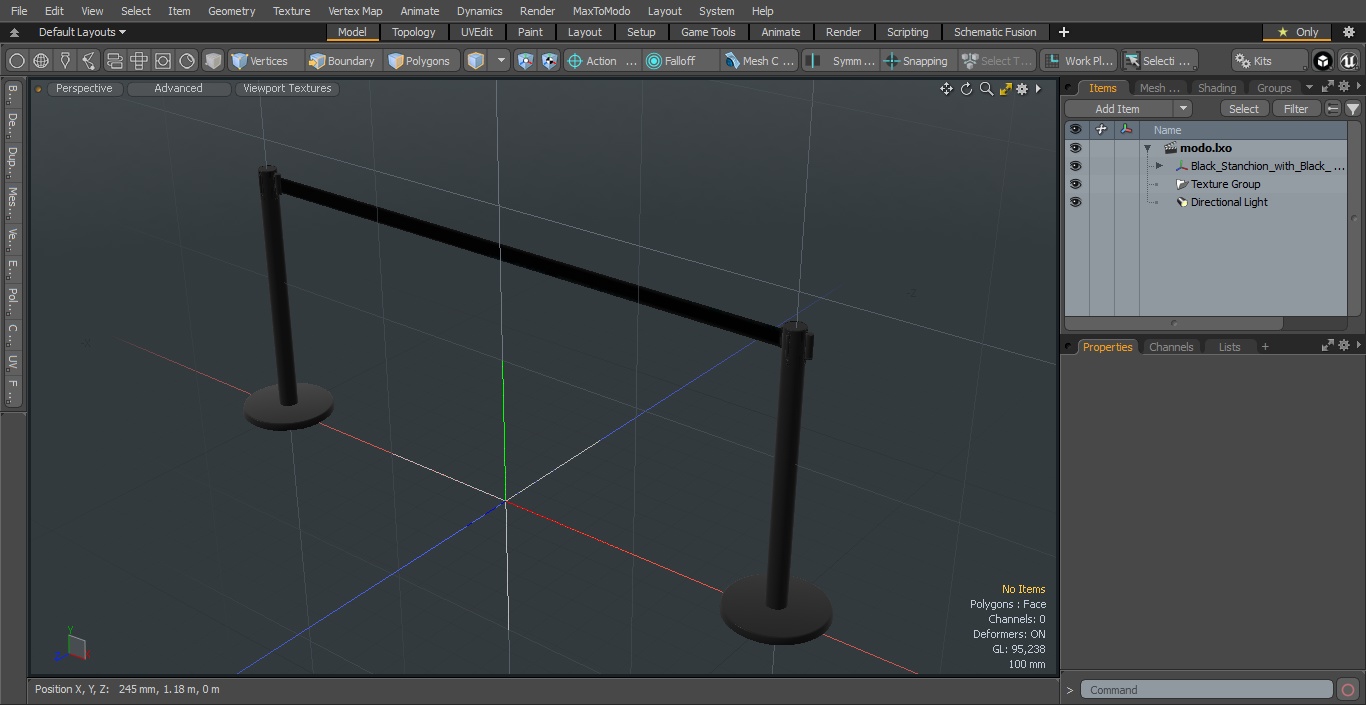Open Viewport Textures dropdown
This screenshot has height=705, width=1366.
pos(287,89)
